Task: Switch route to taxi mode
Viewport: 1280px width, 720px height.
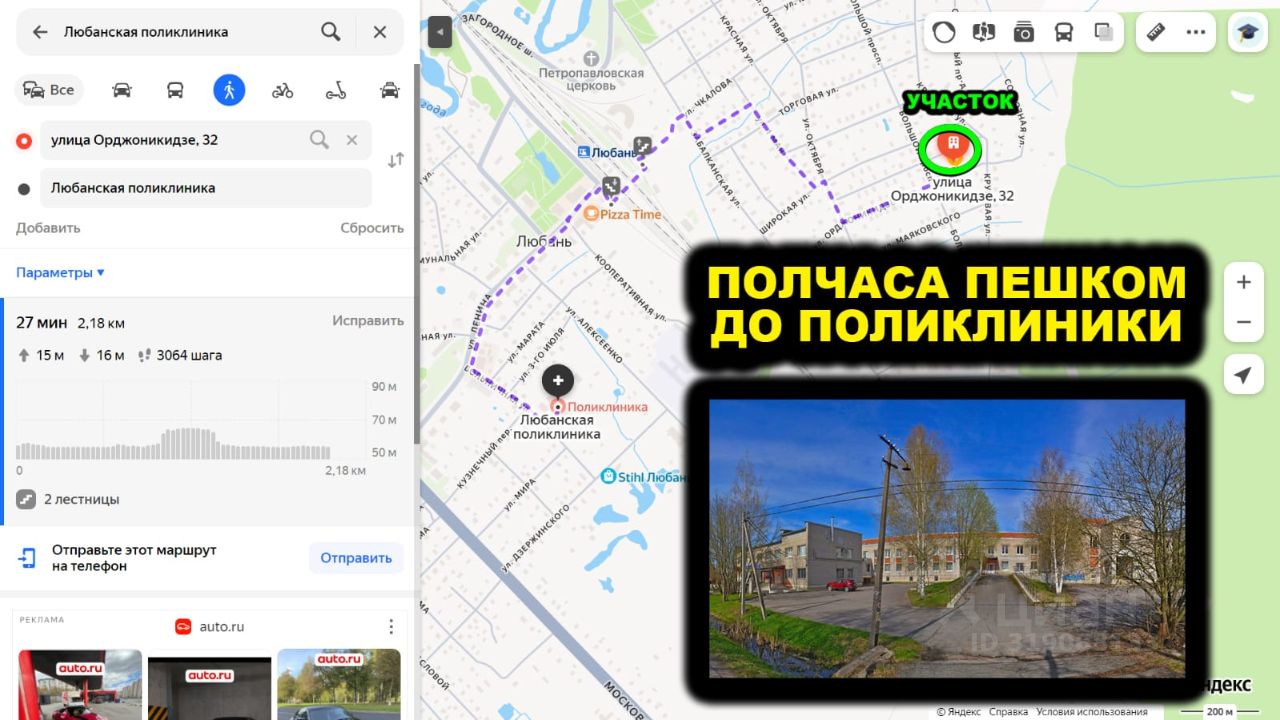Action: pyautogui.click(x=390, y=90)
